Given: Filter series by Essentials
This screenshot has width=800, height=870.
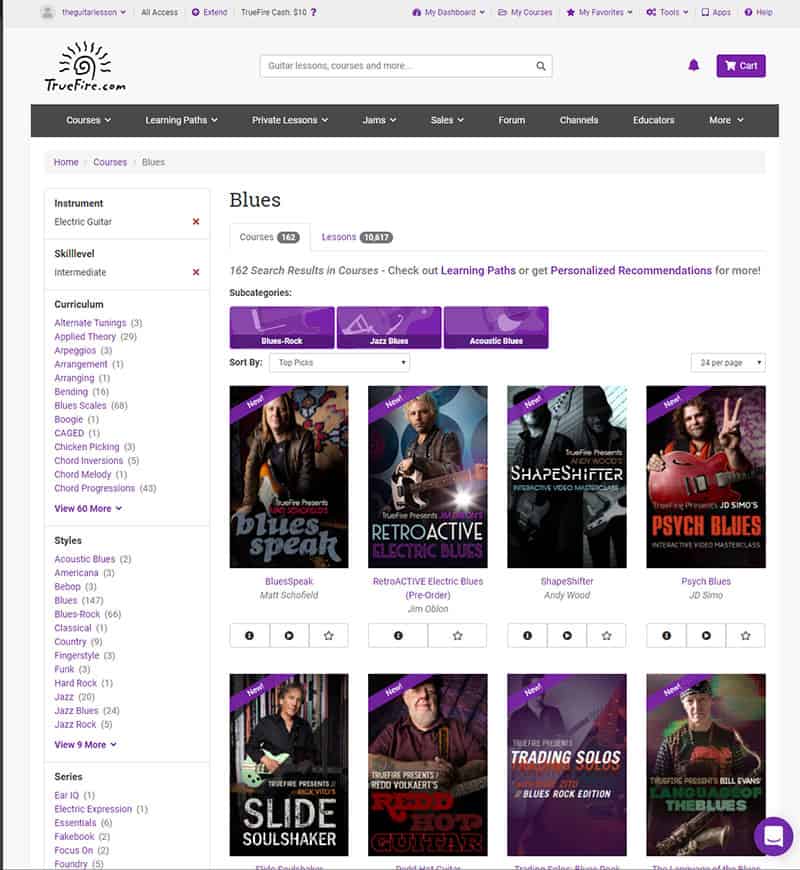Looking at the screenshot, I should coord(75,823).
